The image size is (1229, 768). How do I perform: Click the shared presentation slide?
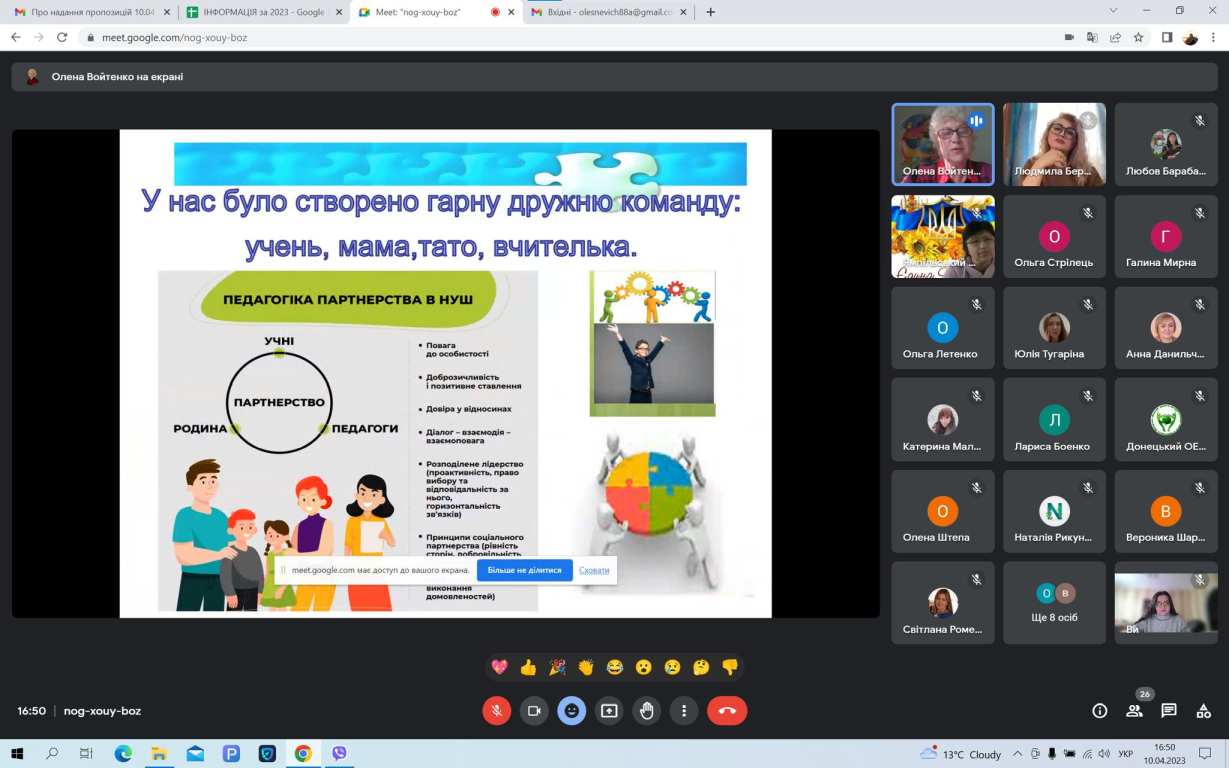[x=445, y=373]
